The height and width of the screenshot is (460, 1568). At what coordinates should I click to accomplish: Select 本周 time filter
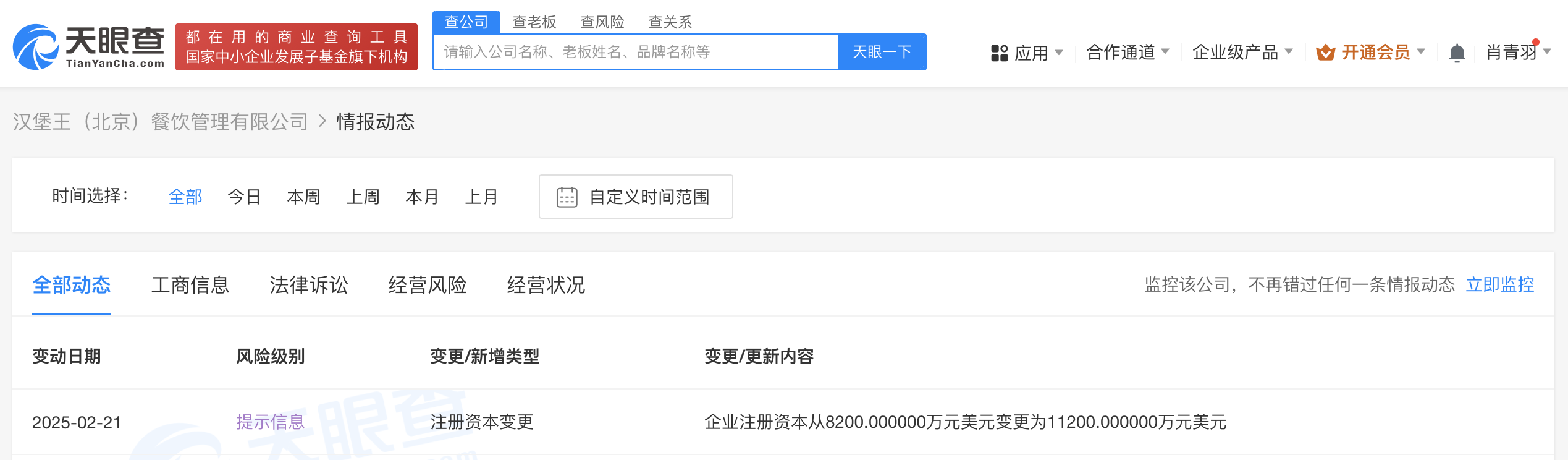[304, 197]
